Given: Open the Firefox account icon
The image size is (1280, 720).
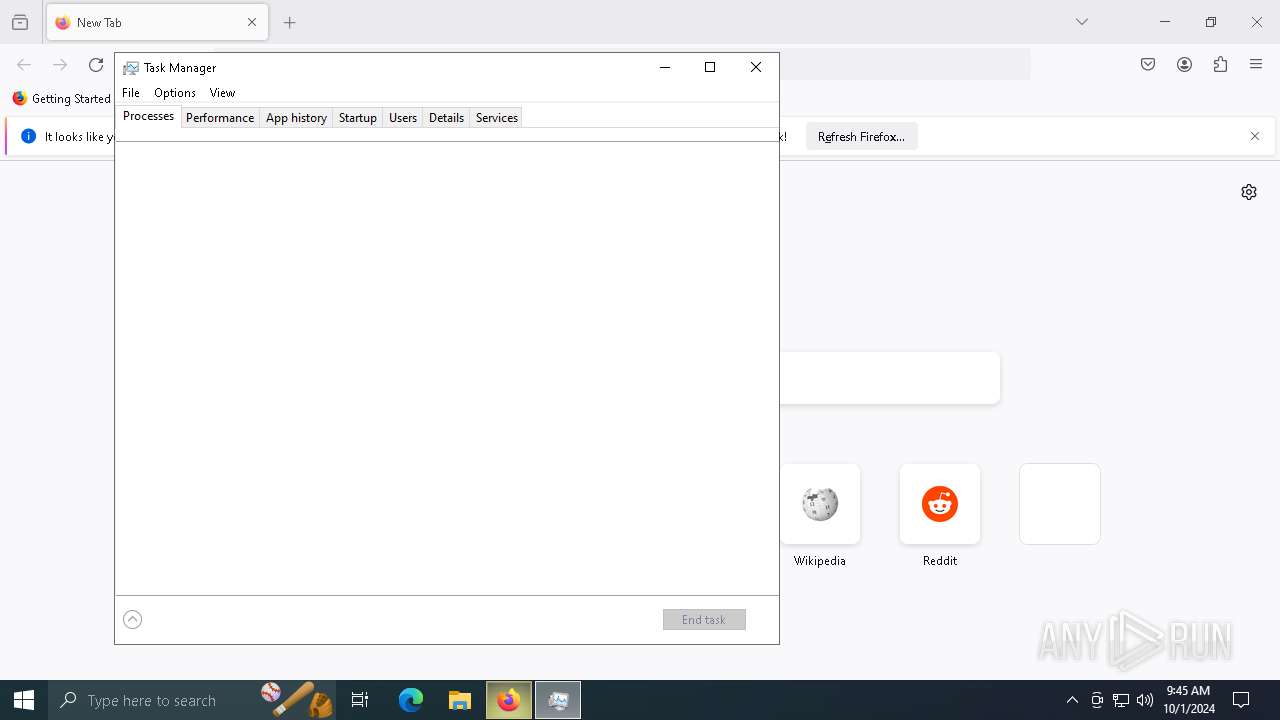Looking at the screenshot, I should 1184,65.
